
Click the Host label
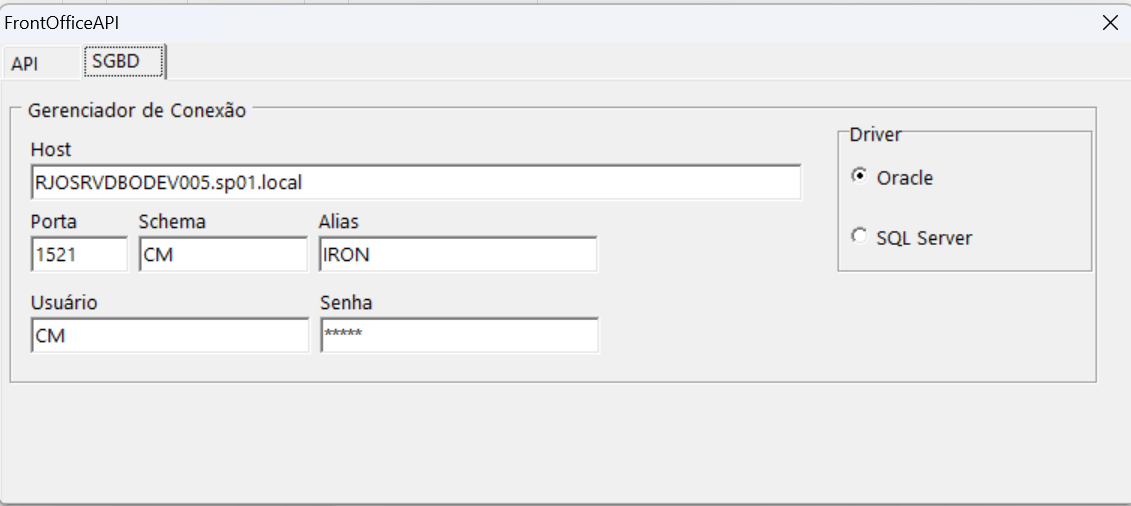[x=51, y=149]
